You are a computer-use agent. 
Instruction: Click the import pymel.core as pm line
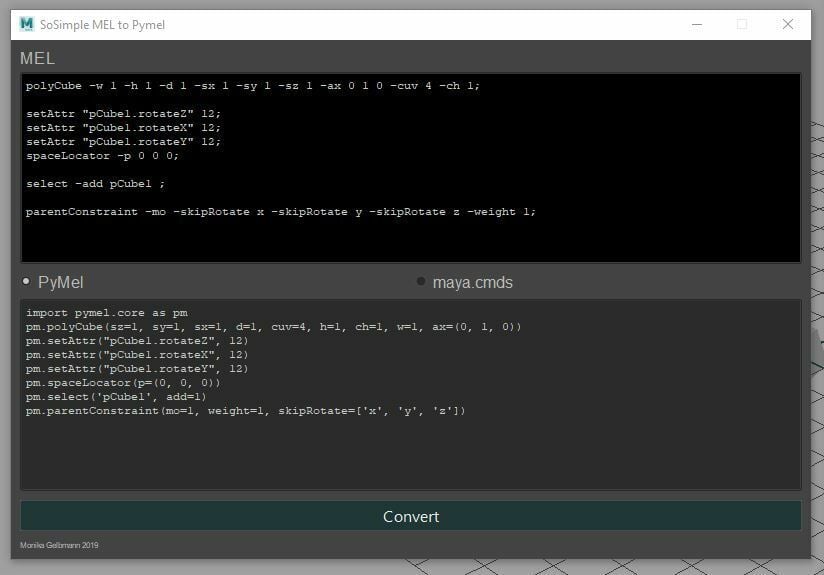click(x=107, y=313)
